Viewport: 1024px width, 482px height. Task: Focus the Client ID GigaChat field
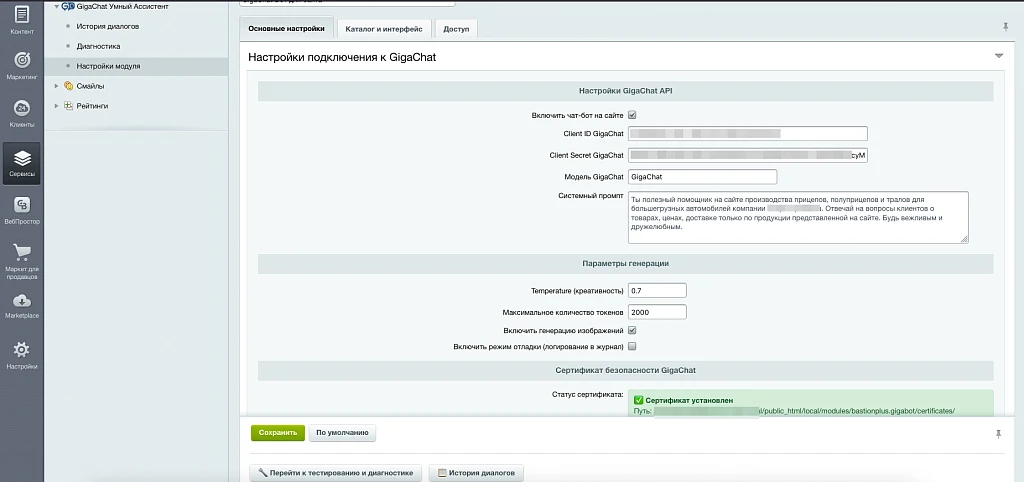coord(748,133)
